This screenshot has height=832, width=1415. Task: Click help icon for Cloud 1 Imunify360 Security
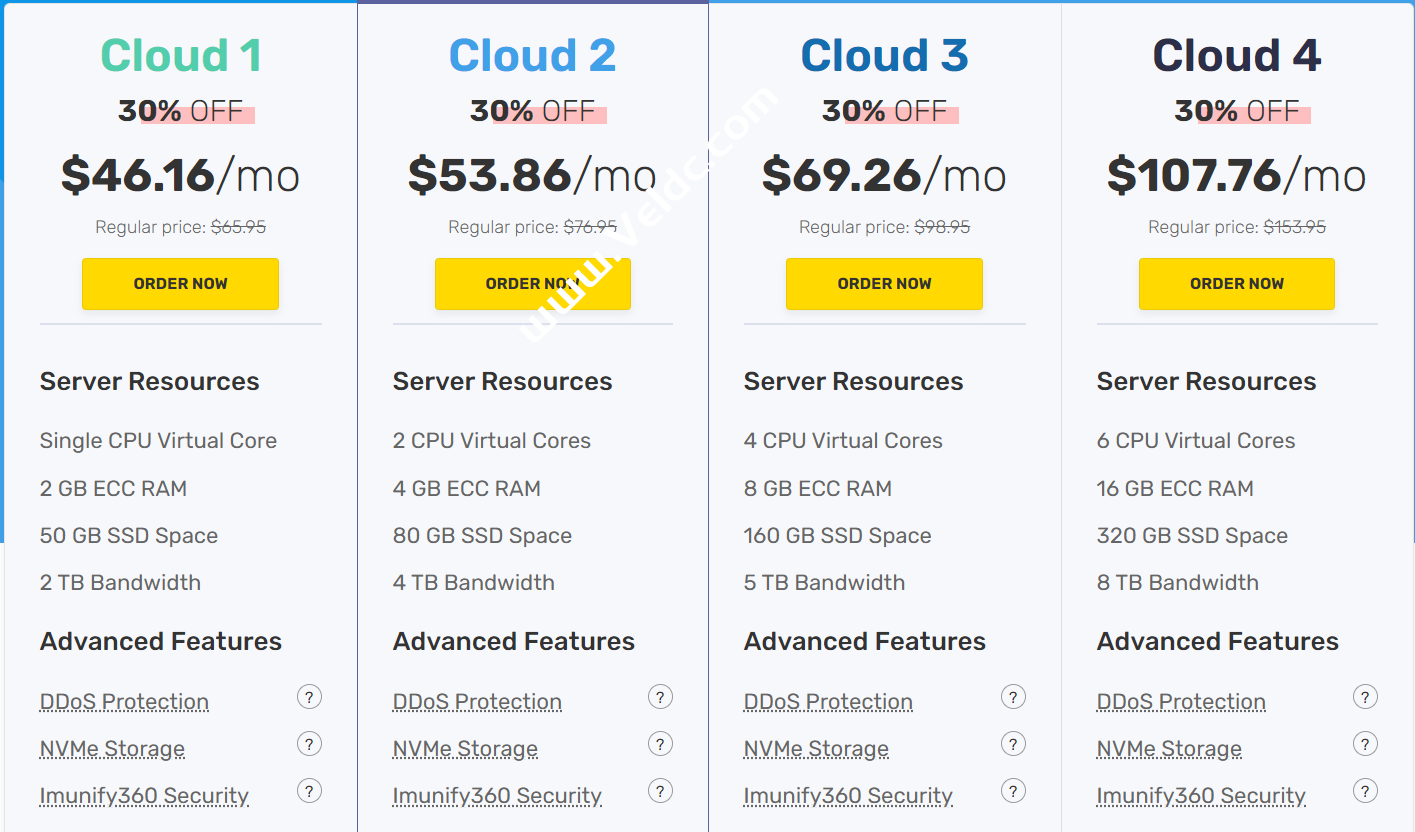click(x=309, y=791)
